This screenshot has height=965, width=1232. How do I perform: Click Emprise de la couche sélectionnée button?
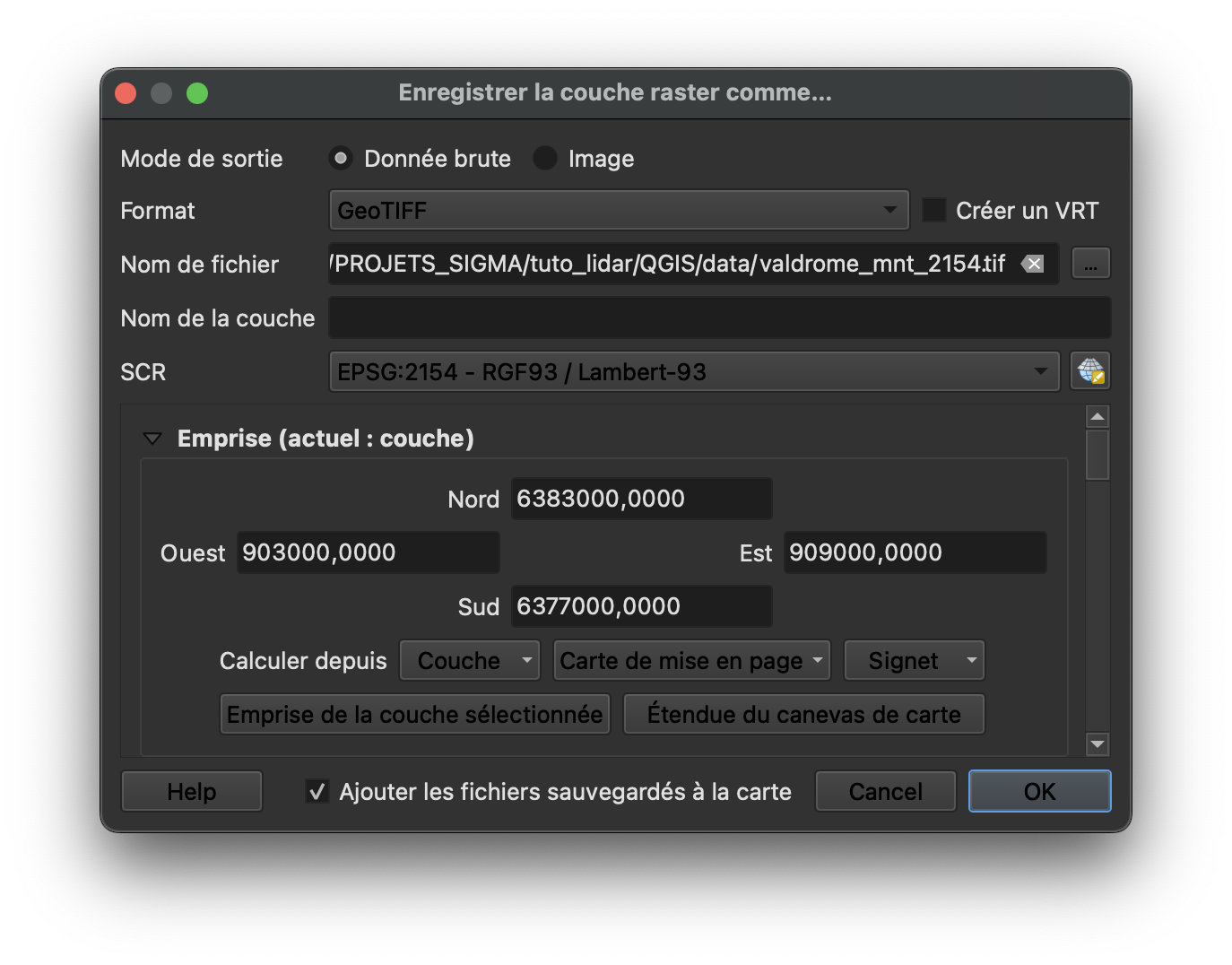(x=415, y=715)
